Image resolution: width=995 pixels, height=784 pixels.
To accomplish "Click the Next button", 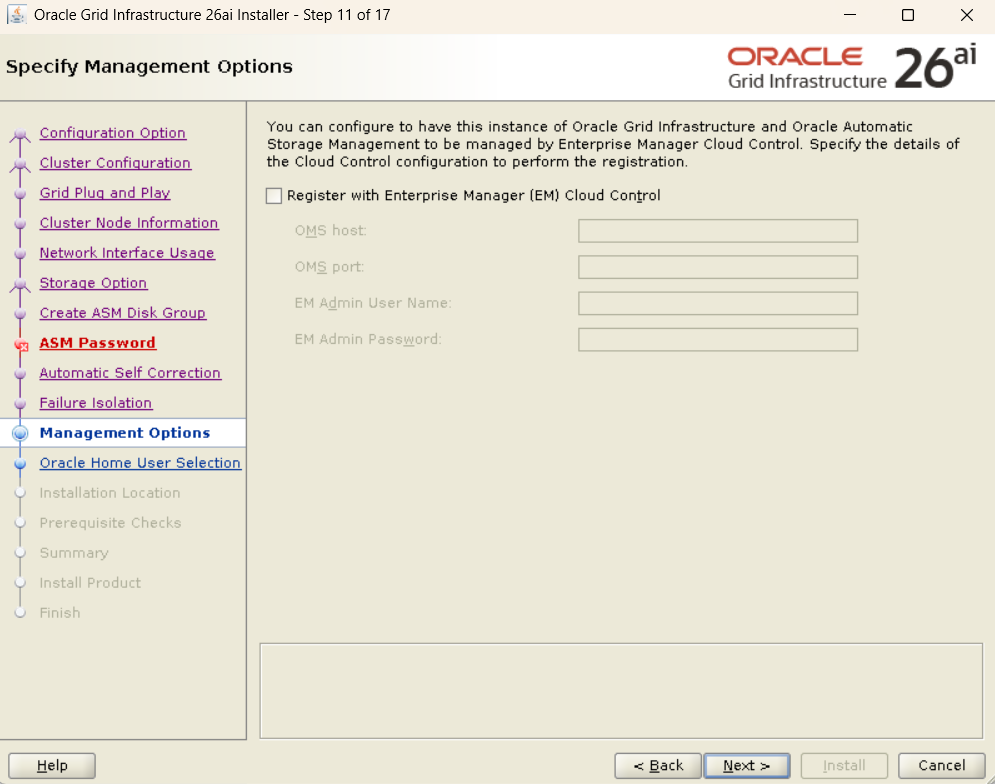I will [746, 766].
